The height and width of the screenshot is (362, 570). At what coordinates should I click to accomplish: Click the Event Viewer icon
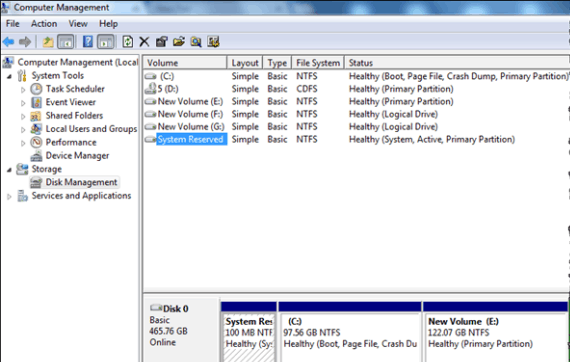(x=36, y=102)
